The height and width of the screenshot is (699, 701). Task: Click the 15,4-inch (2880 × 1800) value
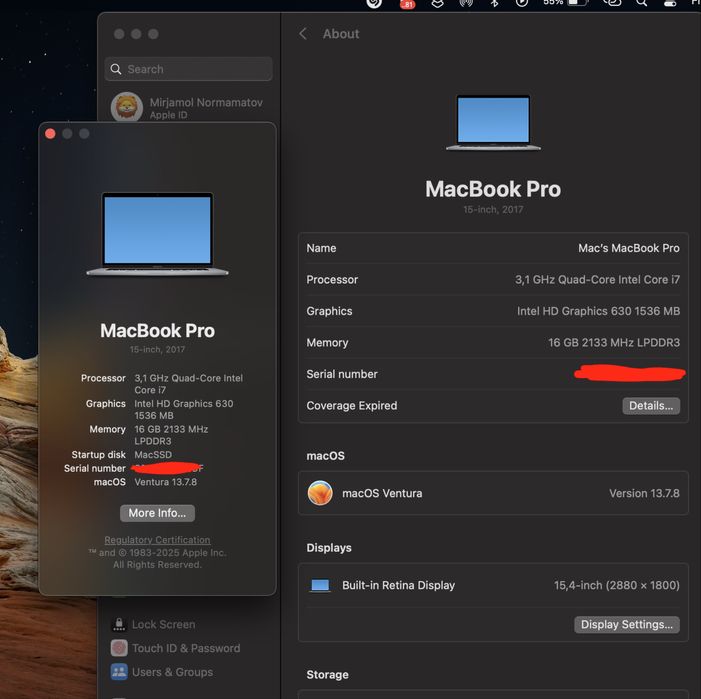[617, 585]
